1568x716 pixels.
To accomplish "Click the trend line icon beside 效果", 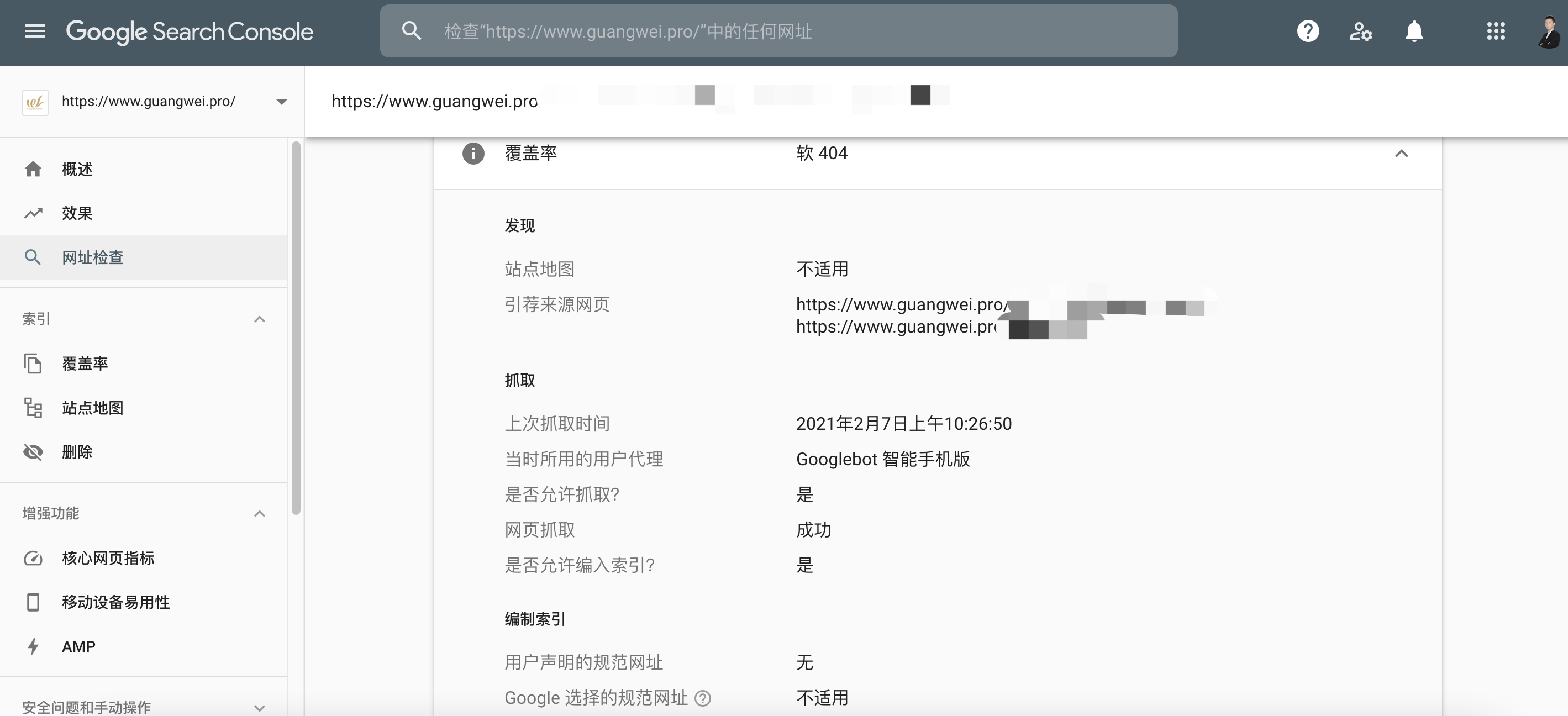I will [x=33, y=213].
